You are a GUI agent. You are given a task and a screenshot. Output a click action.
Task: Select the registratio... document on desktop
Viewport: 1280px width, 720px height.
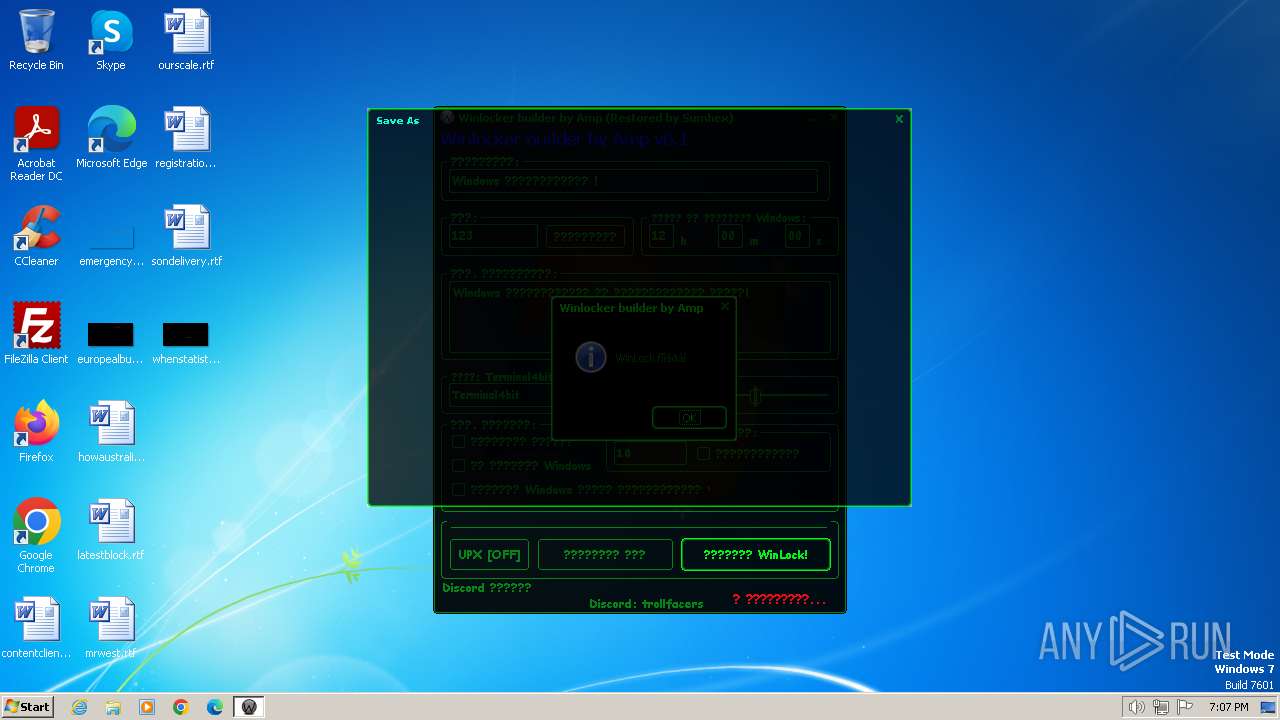click(186, 139)
